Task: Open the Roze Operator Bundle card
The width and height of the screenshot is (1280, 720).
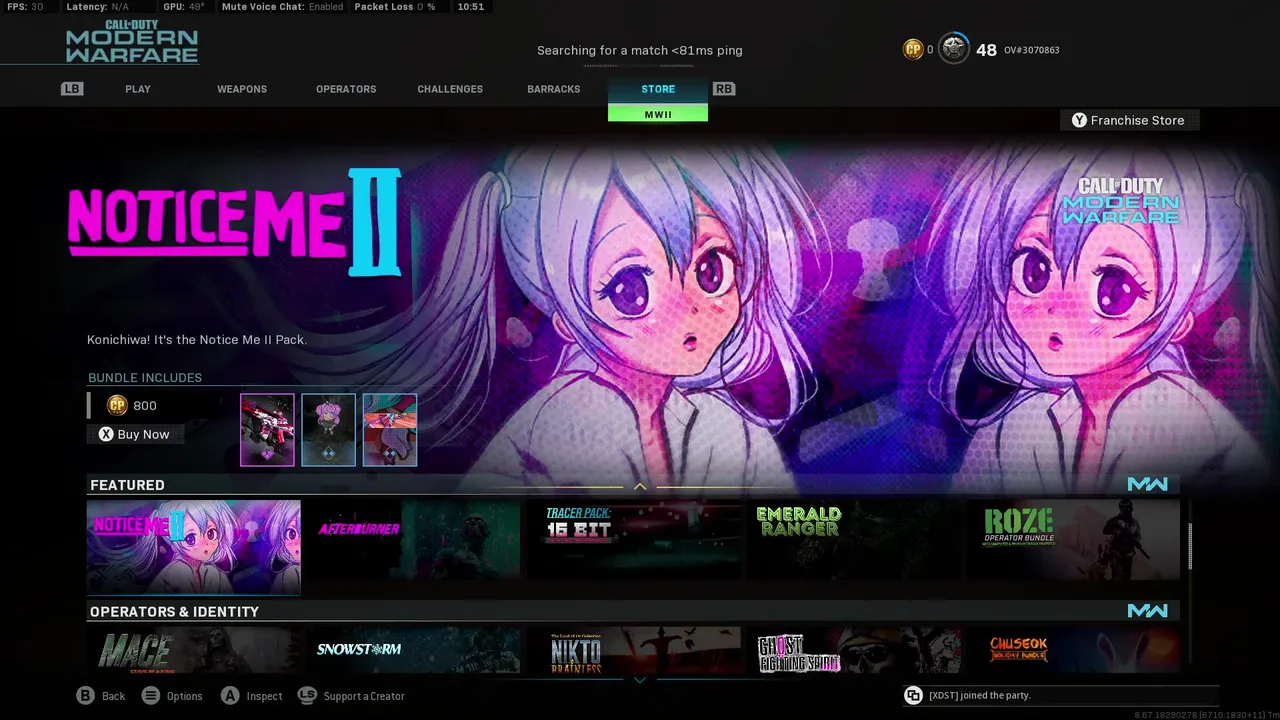Action: point(1074,540)
